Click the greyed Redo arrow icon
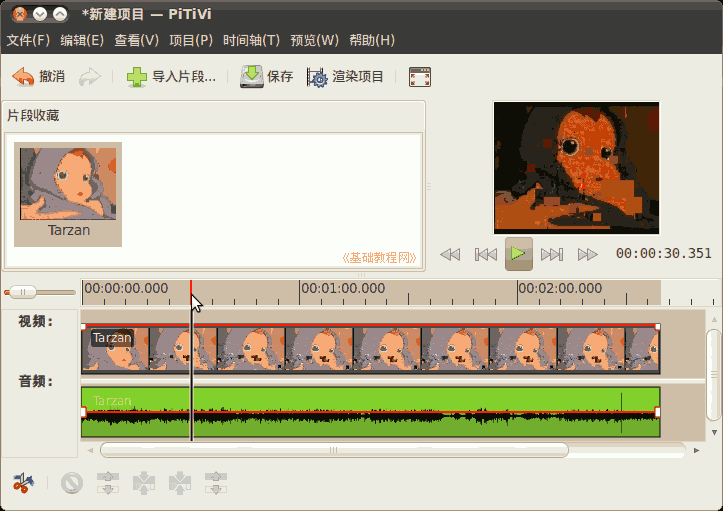 click(x=89, y=77)
